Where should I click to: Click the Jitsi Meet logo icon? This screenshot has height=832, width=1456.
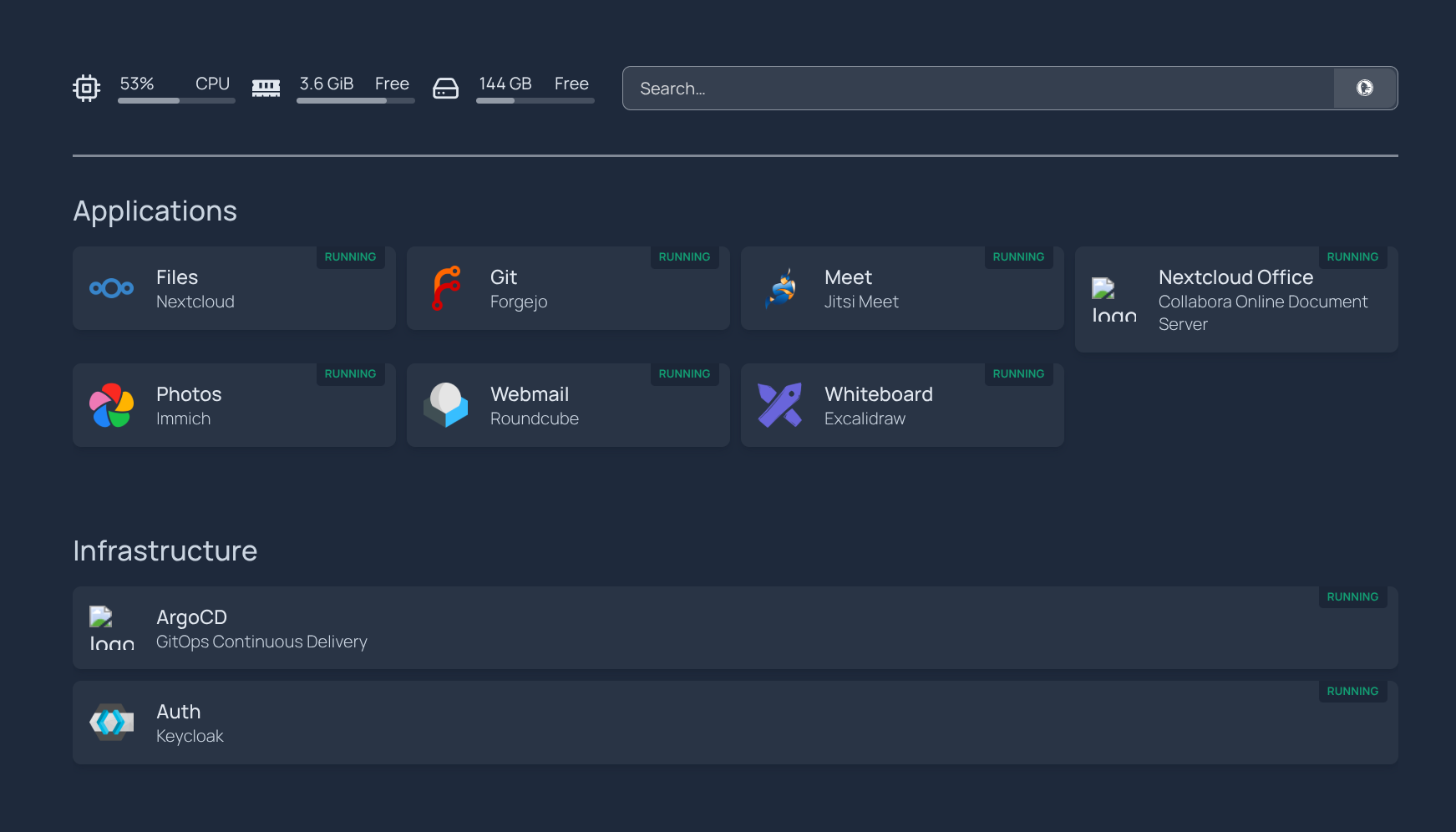coord(782,288)
